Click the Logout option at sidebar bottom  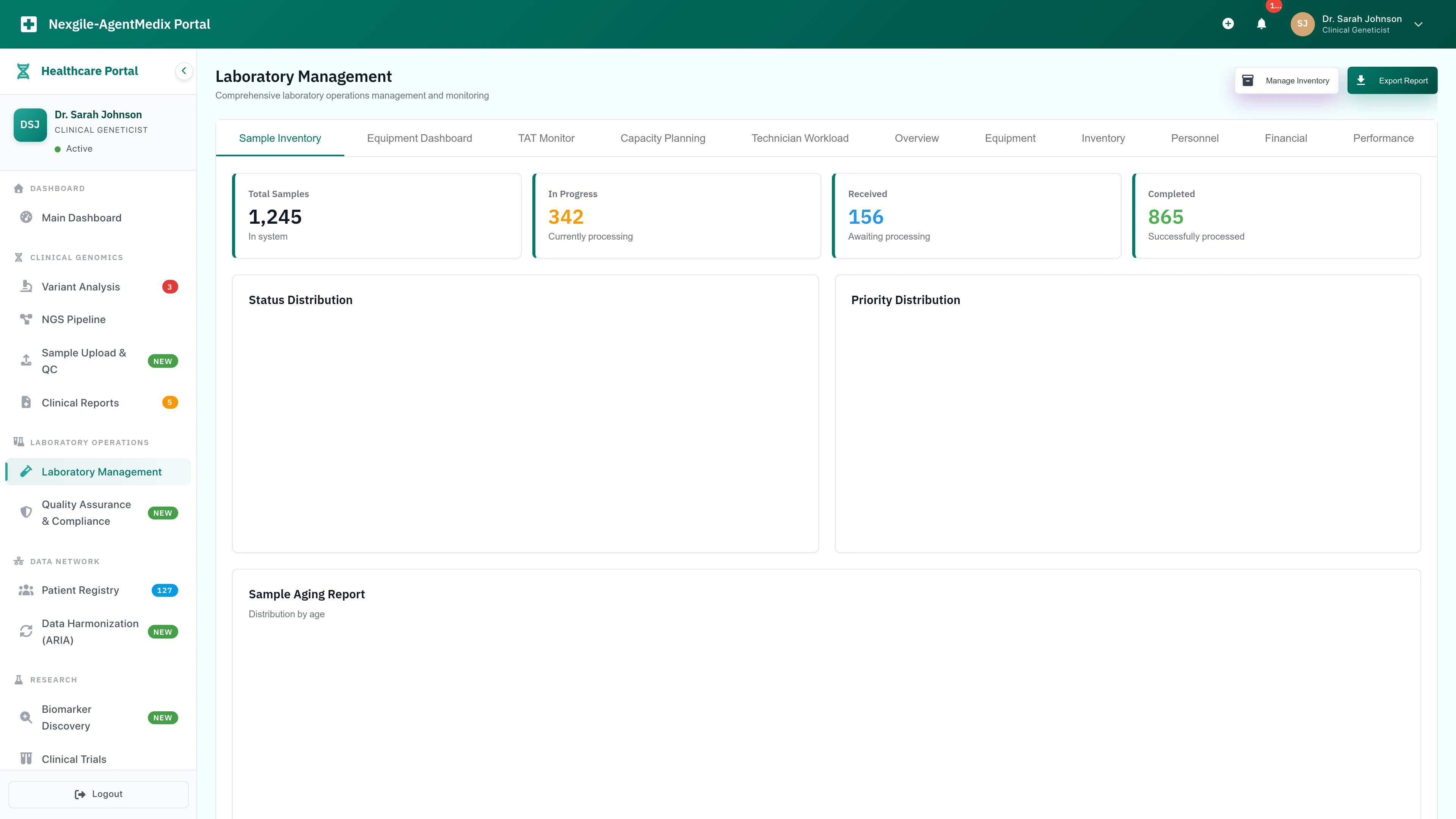[98, 794]
